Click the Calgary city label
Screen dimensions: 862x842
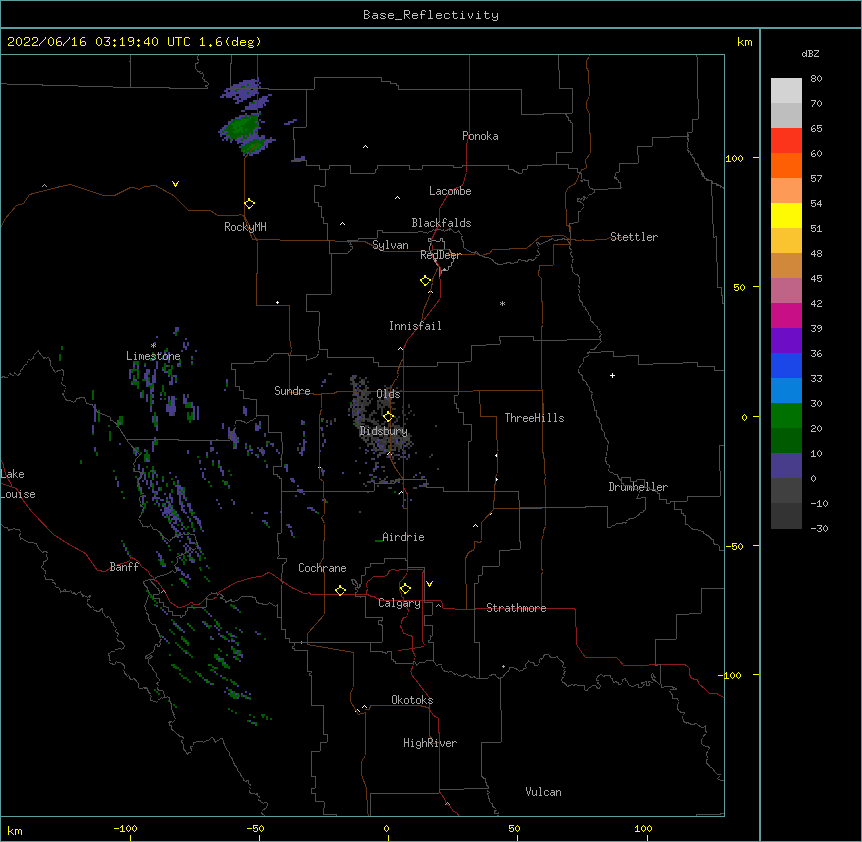[399, 603]
